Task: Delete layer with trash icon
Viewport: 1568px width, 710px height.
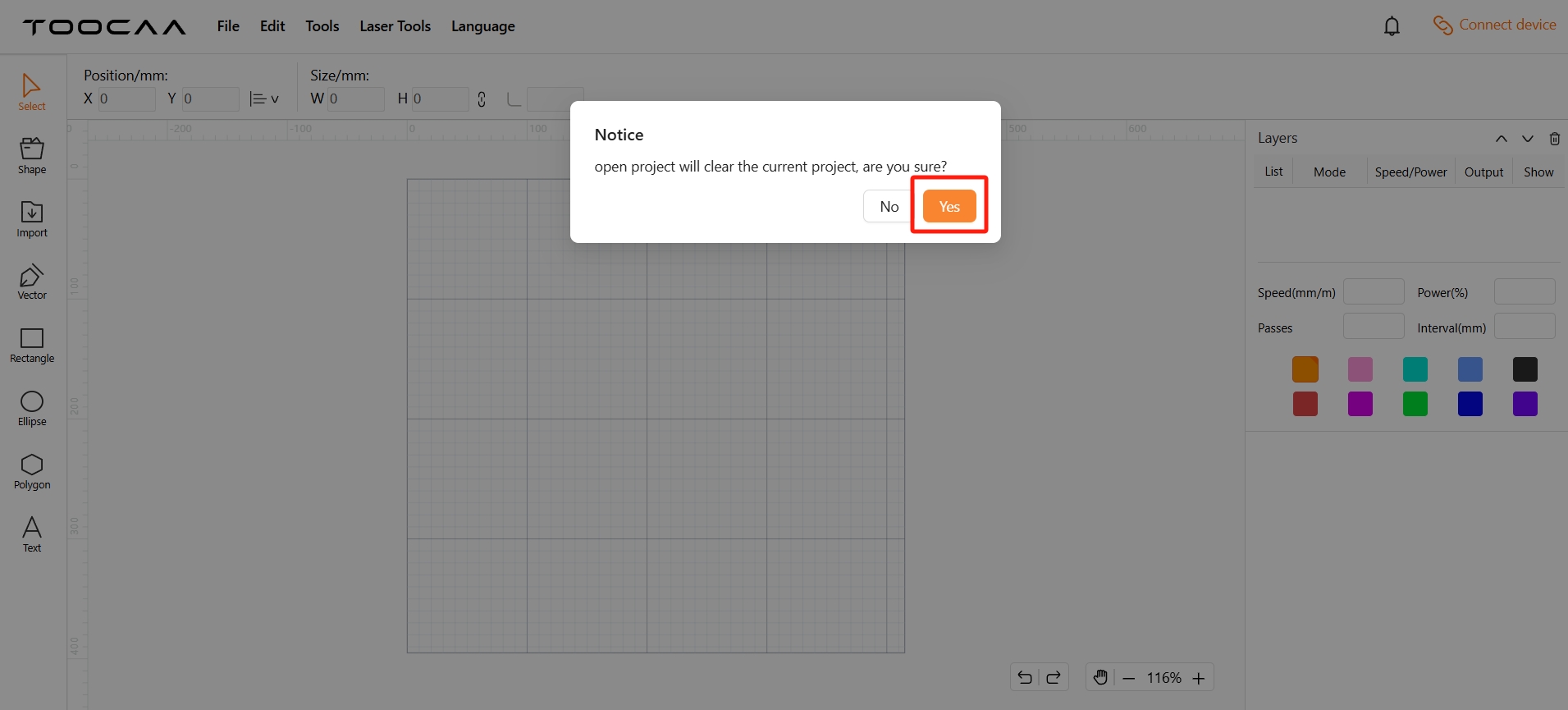Action: coord(1555,139)
